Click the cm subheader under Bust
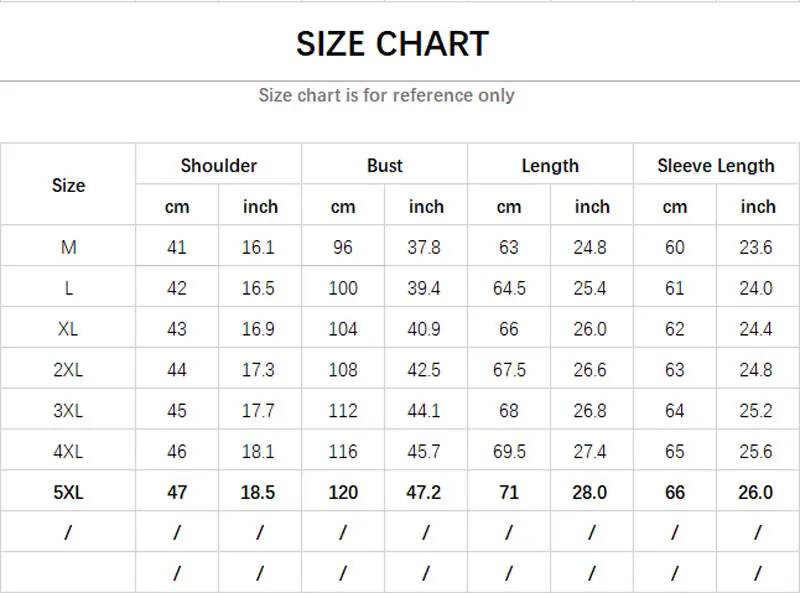This screenshot has width=800, height=593. point(343,207)
